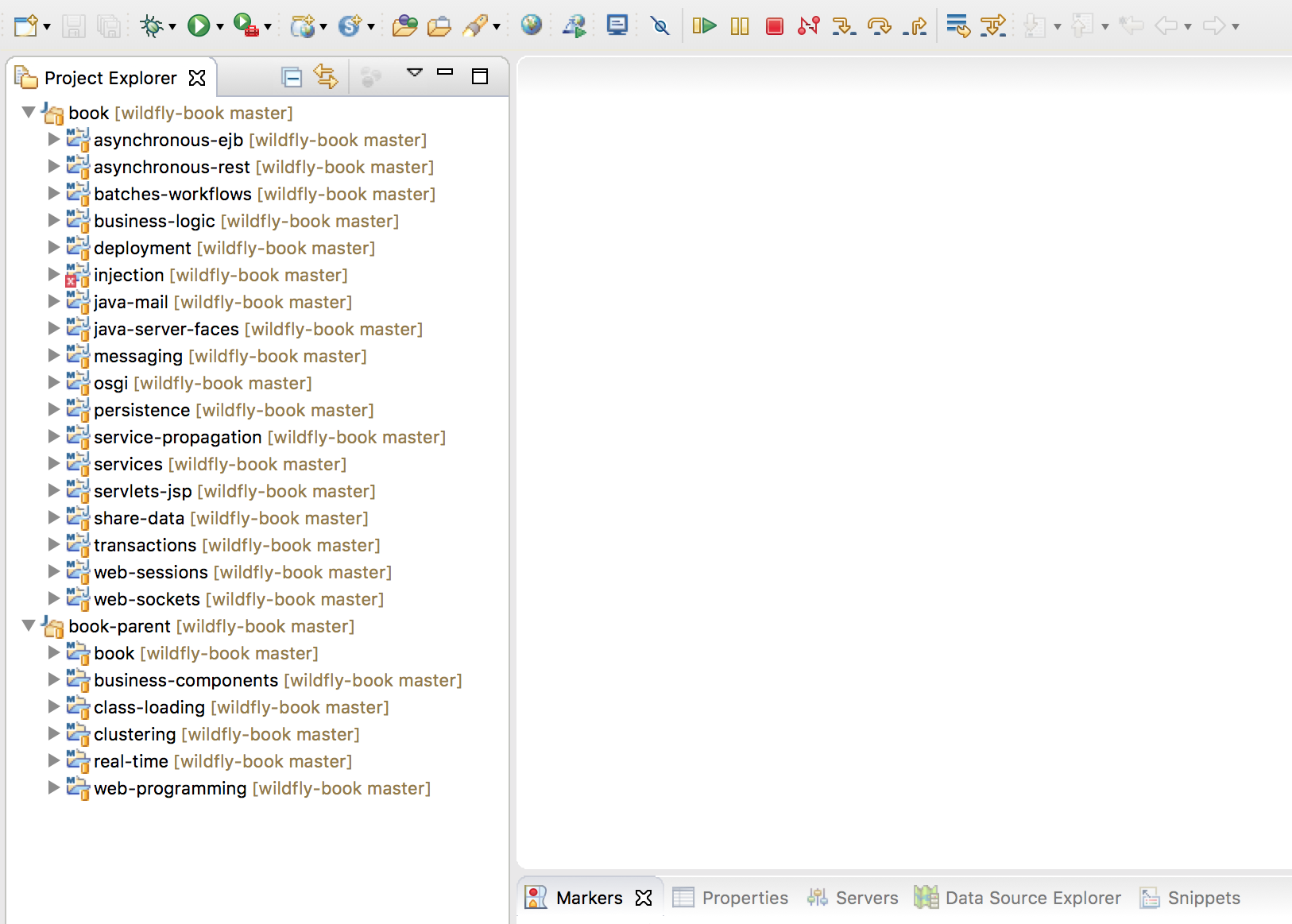Viewport: 1292px width, 924px height.
Task: Expand the injection module with error
Action: click(x=54, y=274)
